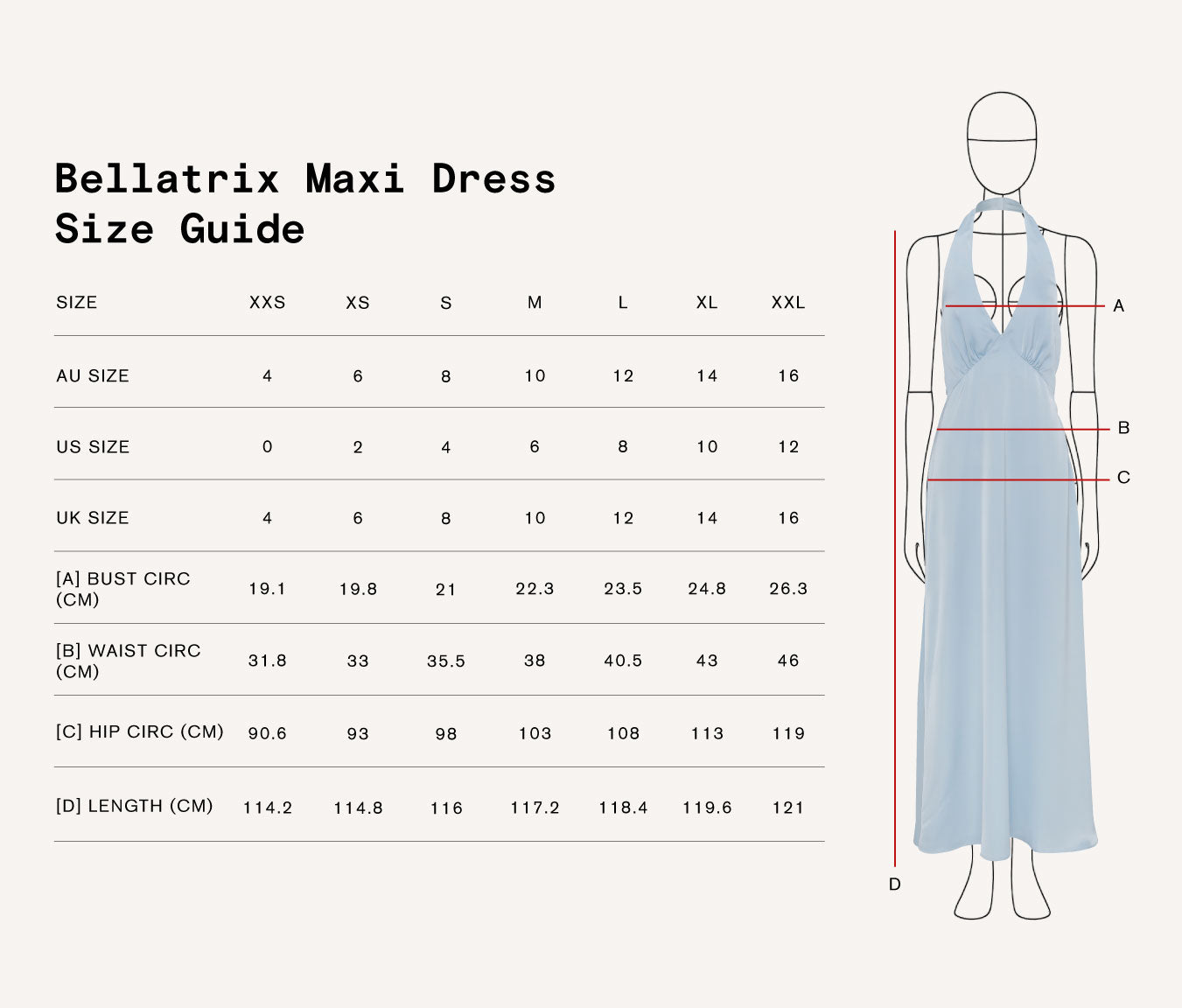Click the L size column header

coord(622,303)
